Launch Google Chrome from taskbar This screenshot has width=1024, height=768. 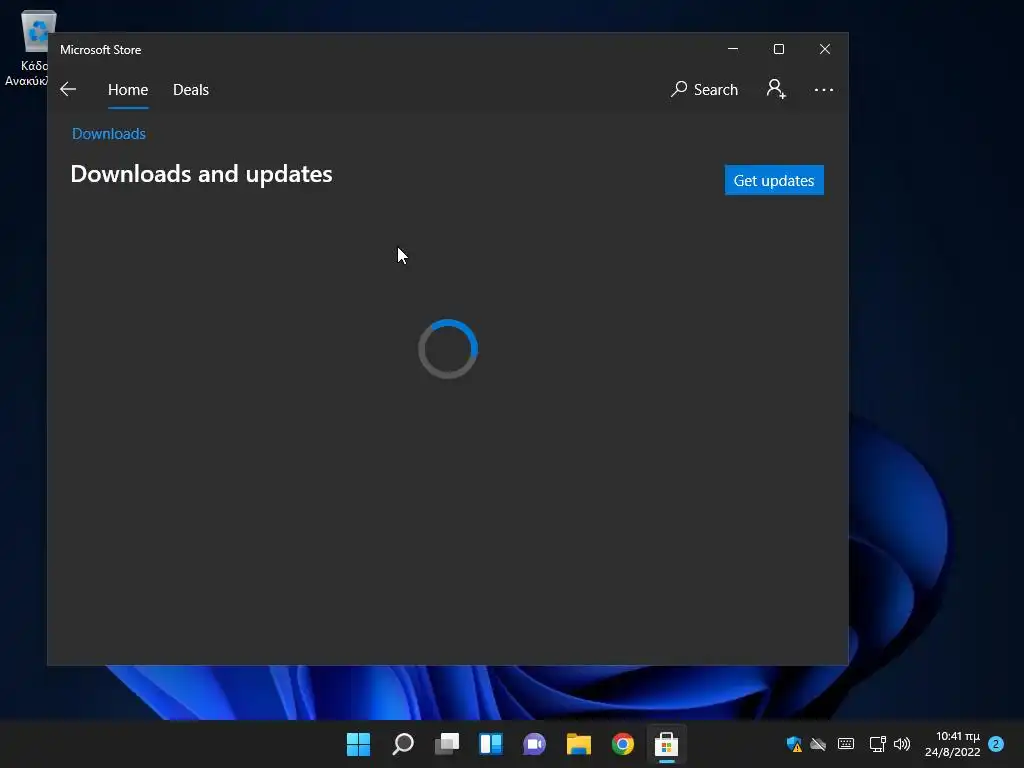coord(622,744)
